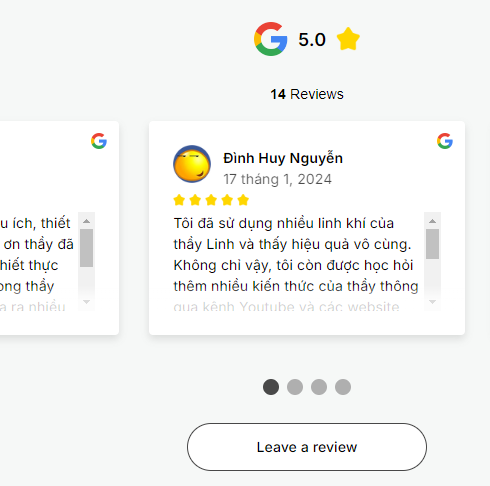Viewport: 490px width, 486px height.
Task: Click the Google icon on the left review card
Action: tap(99, 141)
